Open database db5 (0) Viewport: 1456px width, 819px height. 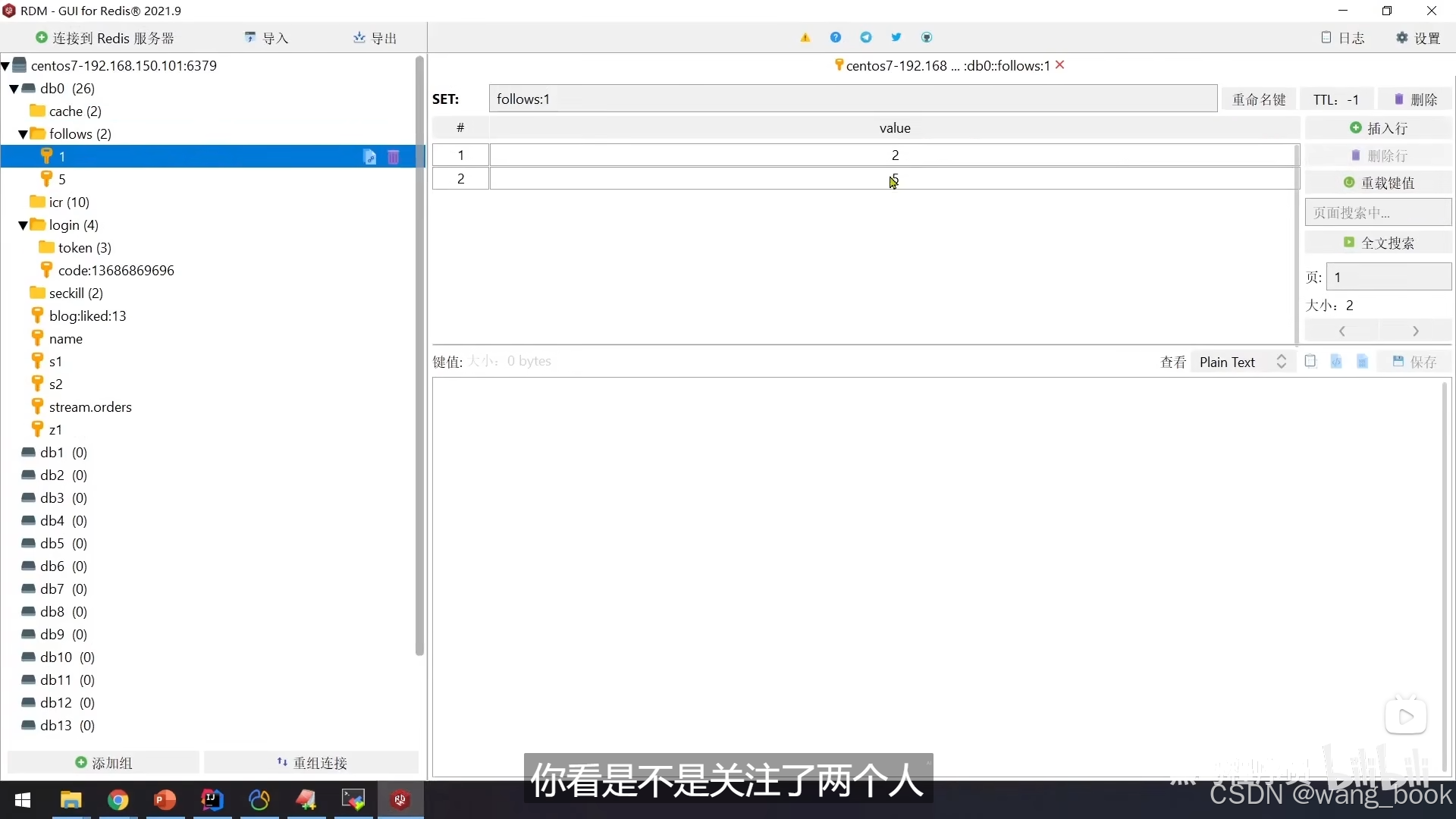pos(55,544)
